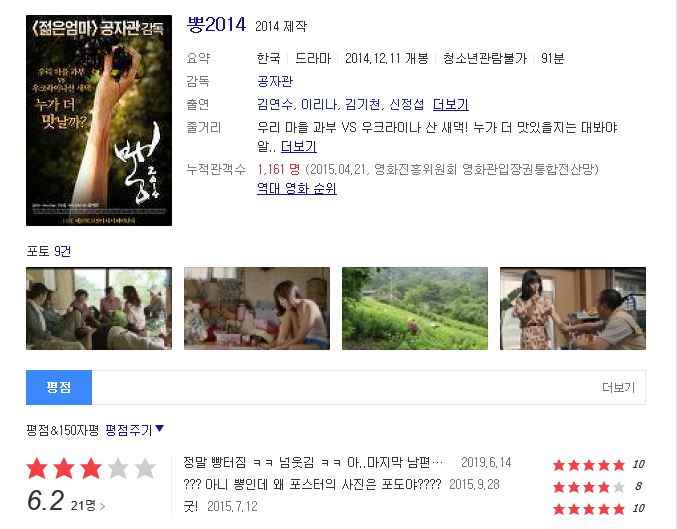Viewport: 677px width, 529px height.
Task: Open the review about 포스터의 사진은 포도야
Action: pyautogui.click(x=312, y=485)
